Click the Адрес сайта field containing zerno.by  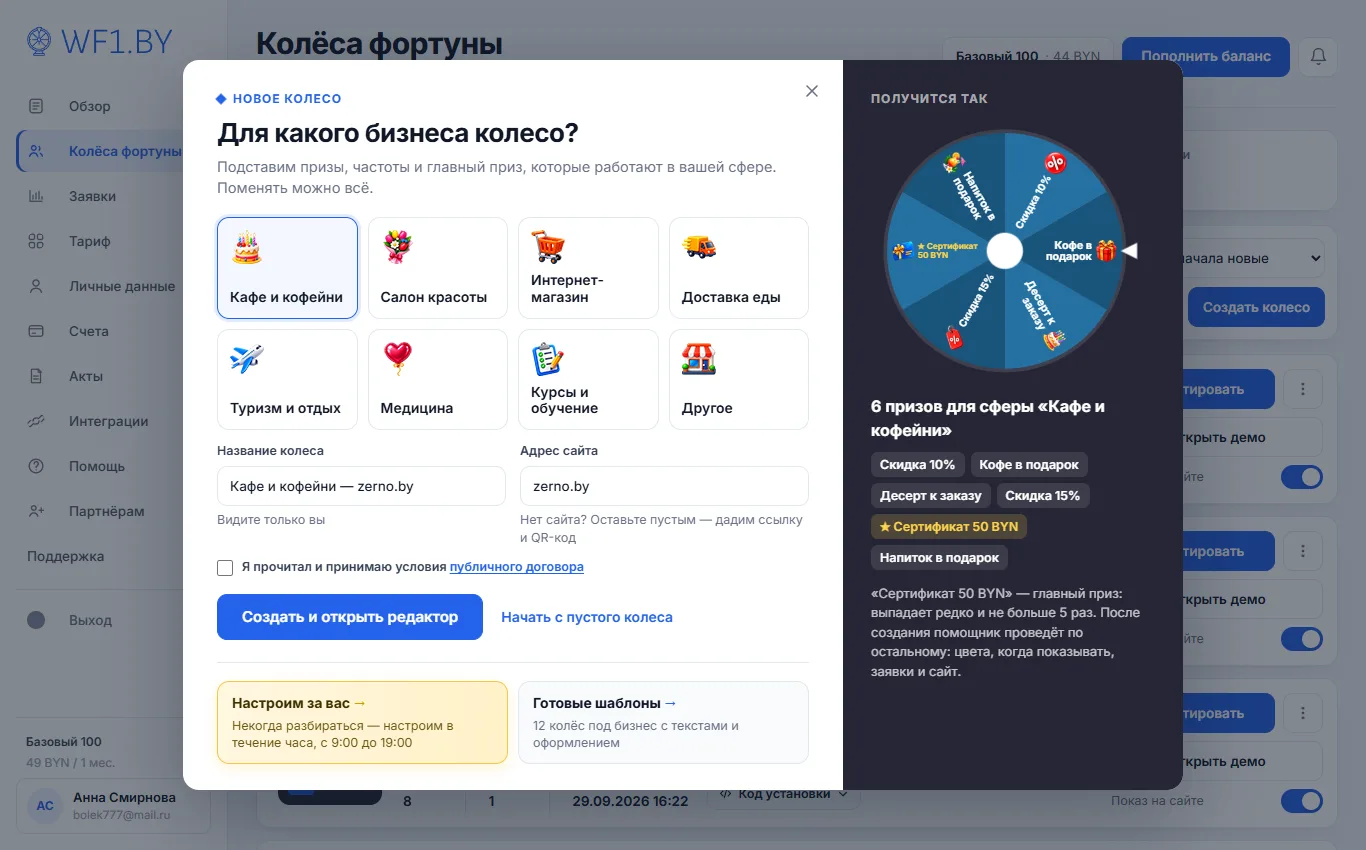pos(664,486)
